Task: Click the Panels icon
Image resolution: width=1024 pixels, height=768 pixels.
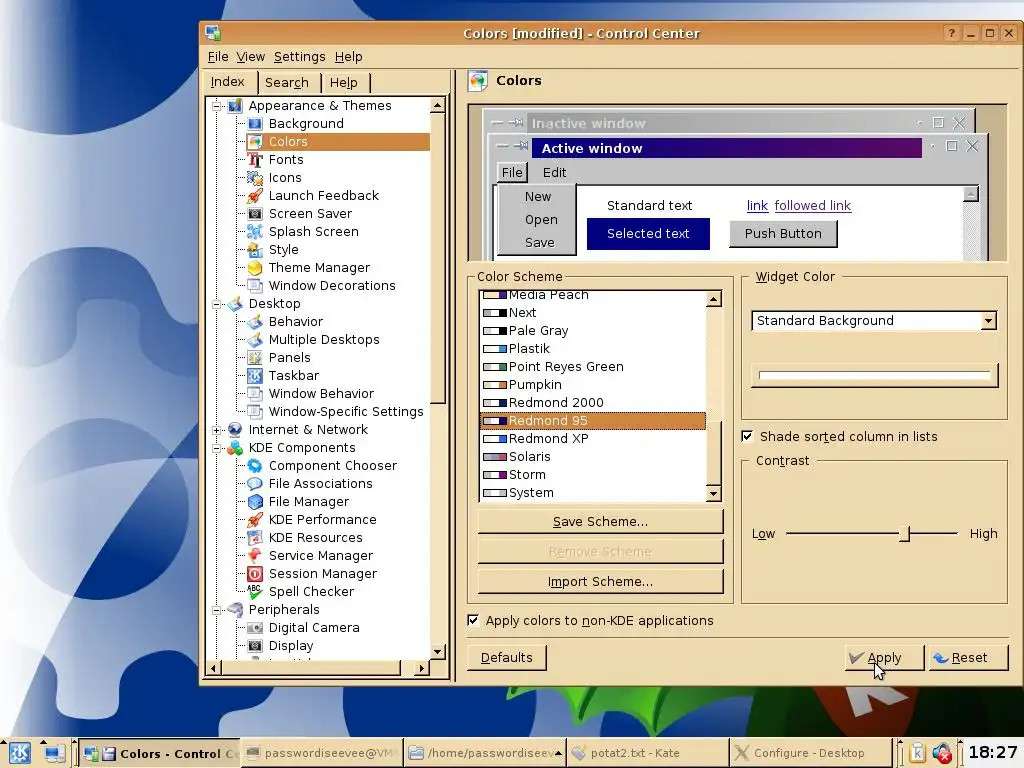Action: click(255, 357)
